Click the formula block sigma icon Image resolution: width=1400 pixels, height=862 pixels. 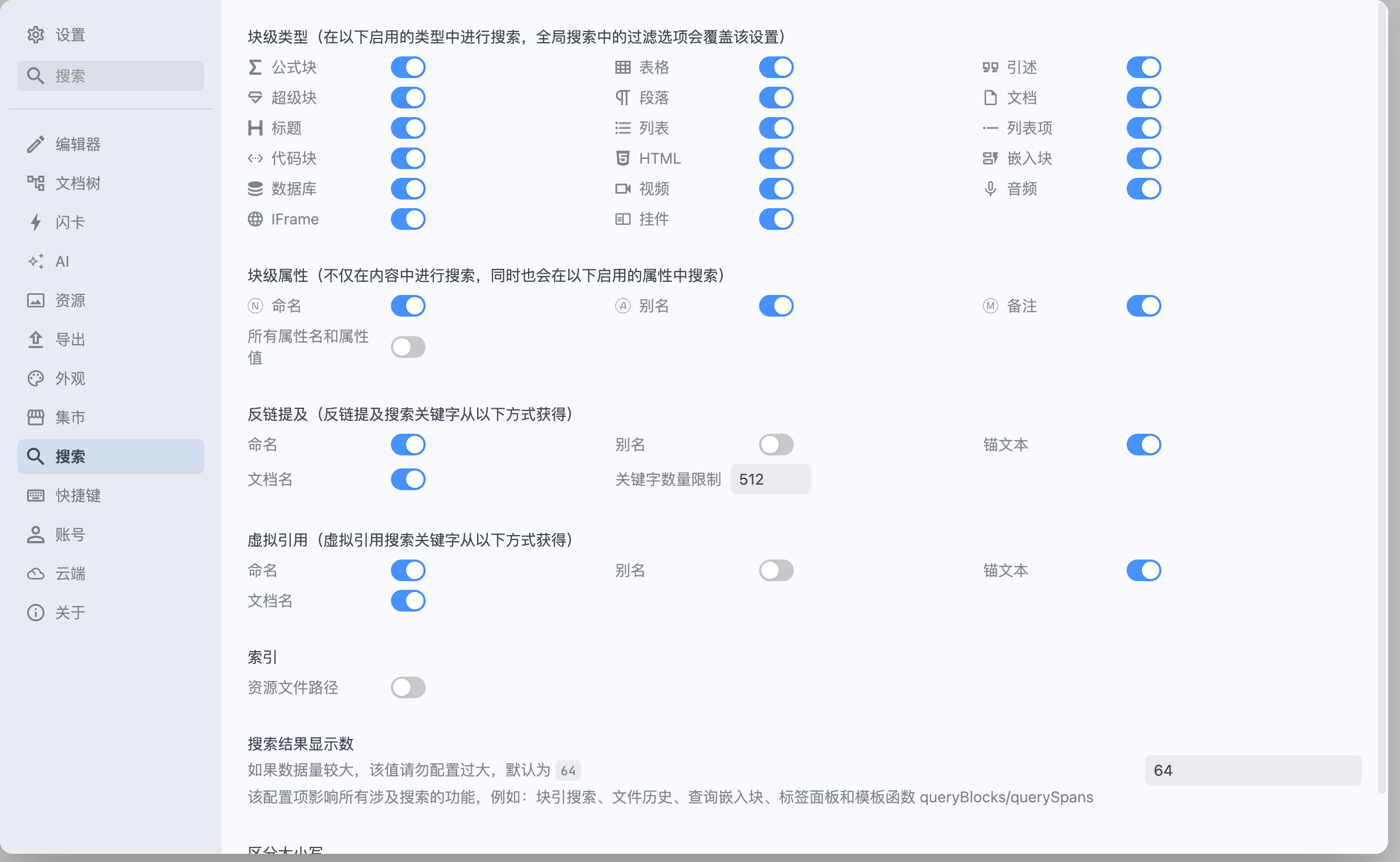pos(255,67)
